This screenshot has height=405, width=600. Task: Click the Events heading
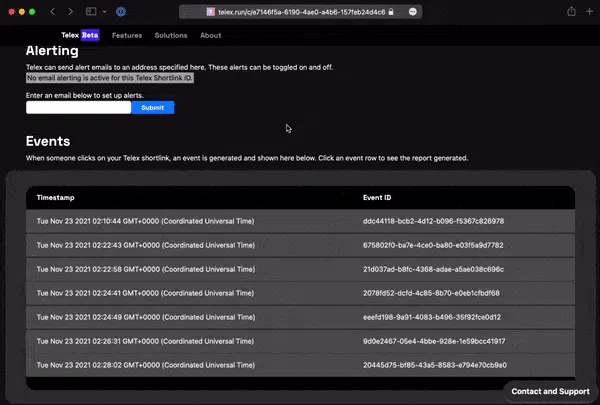pos(48,141)
